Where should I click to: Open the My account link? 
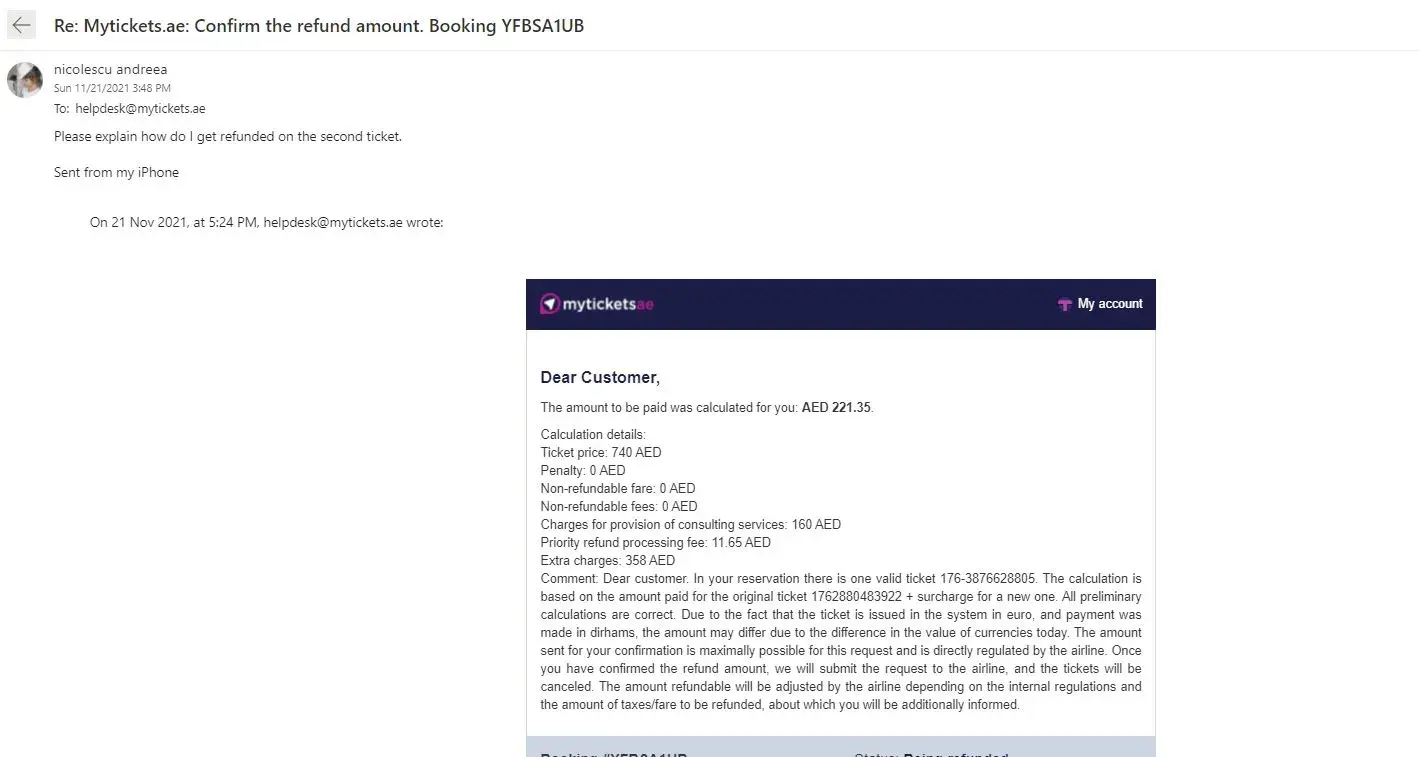click(1109, 304)
